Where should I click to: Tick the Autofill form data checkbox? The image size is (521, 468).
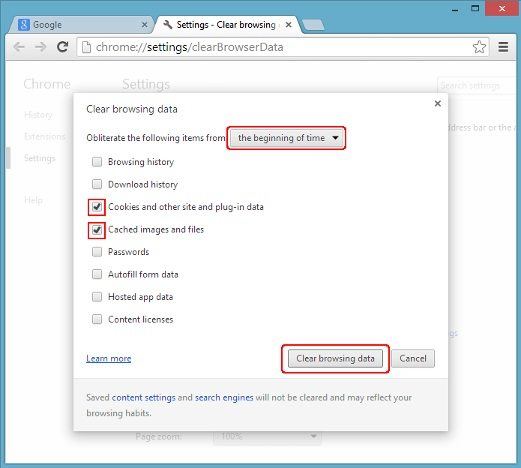tap(97, 274)
